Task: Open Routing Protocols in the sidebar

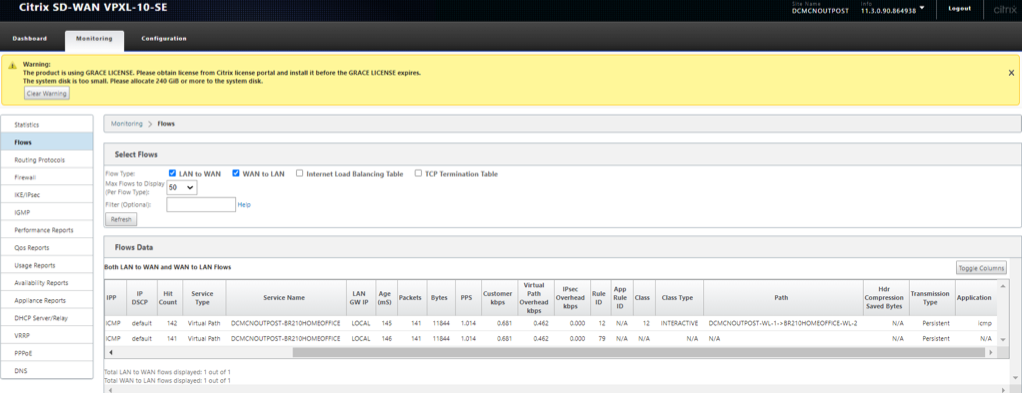Action: click(47, 159)
